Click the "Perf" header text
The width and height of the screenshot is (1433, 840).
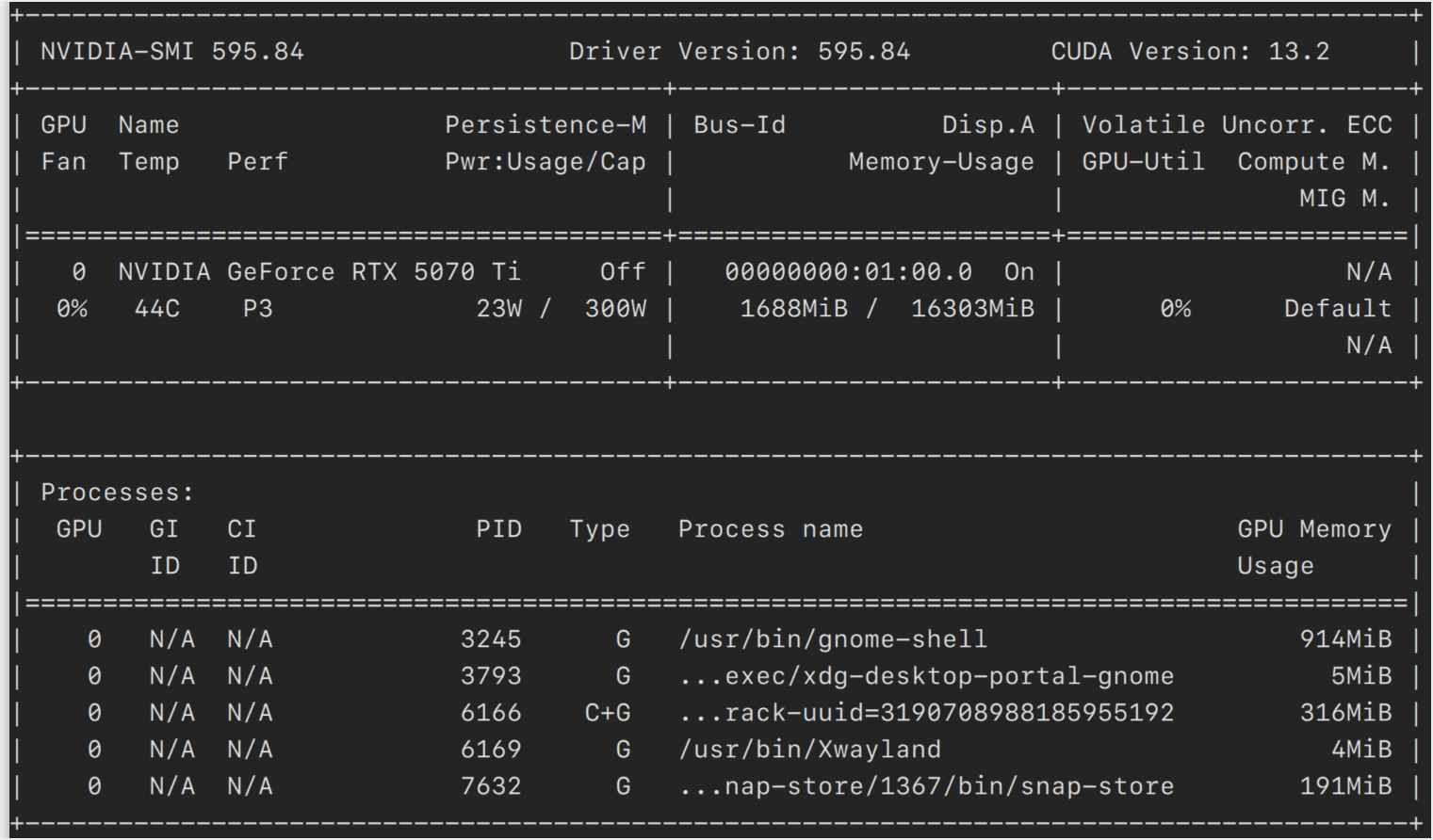pyautogui.click(x=258, y=162)
